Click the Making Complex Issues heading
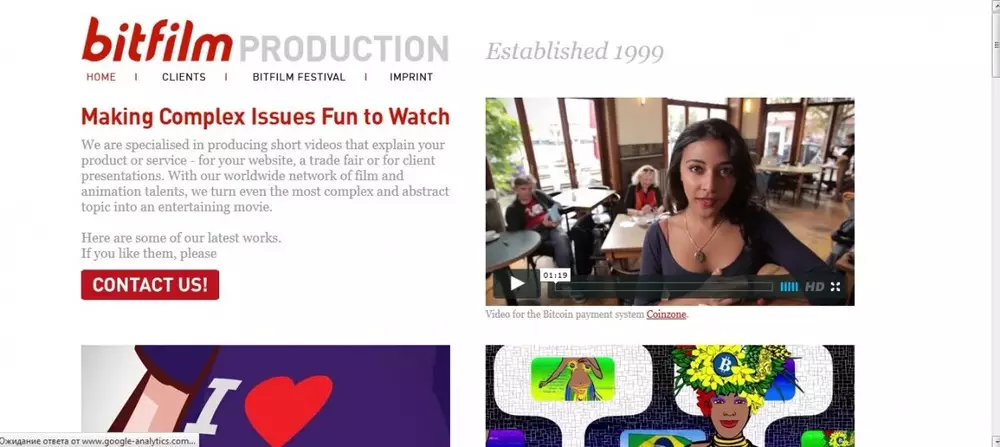This screenshot has height=447, width=1000. click(x=265, y=117)
